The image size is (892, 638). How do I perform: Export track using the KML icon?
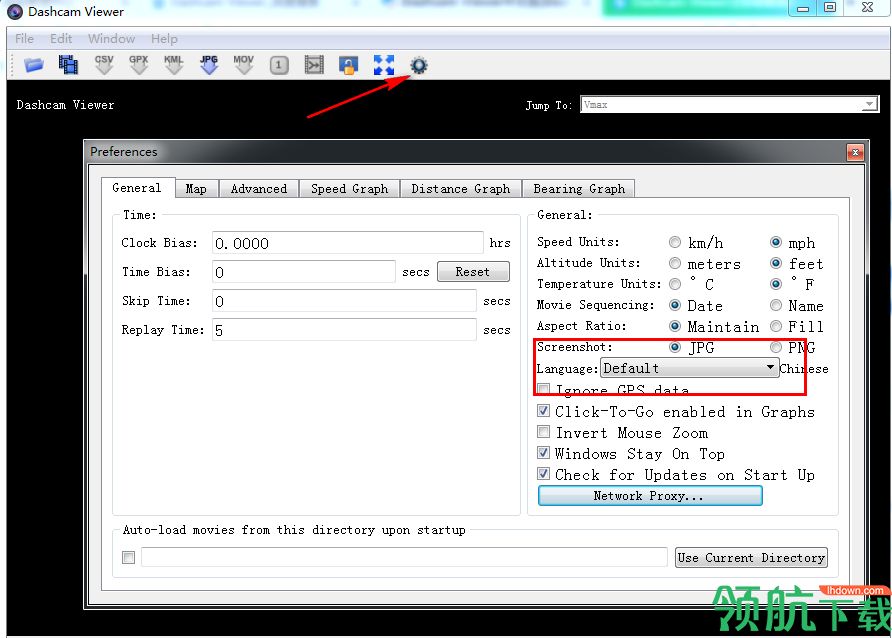pyautogui.click(x=174, y=65)
